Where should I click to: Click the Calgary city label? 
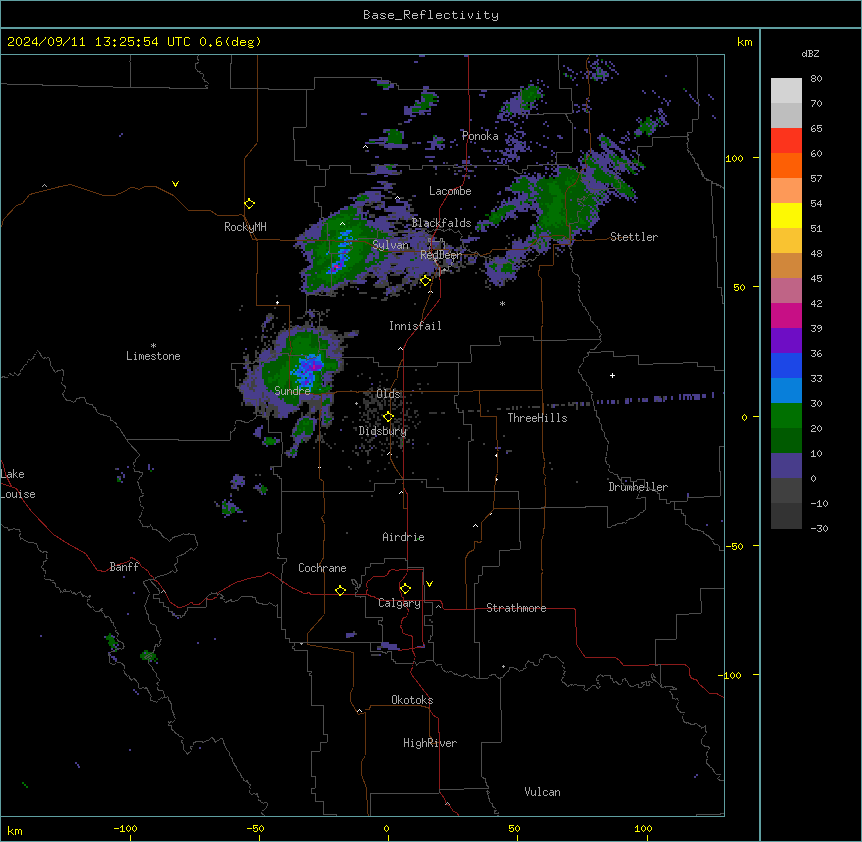click(x=399, y=603)
